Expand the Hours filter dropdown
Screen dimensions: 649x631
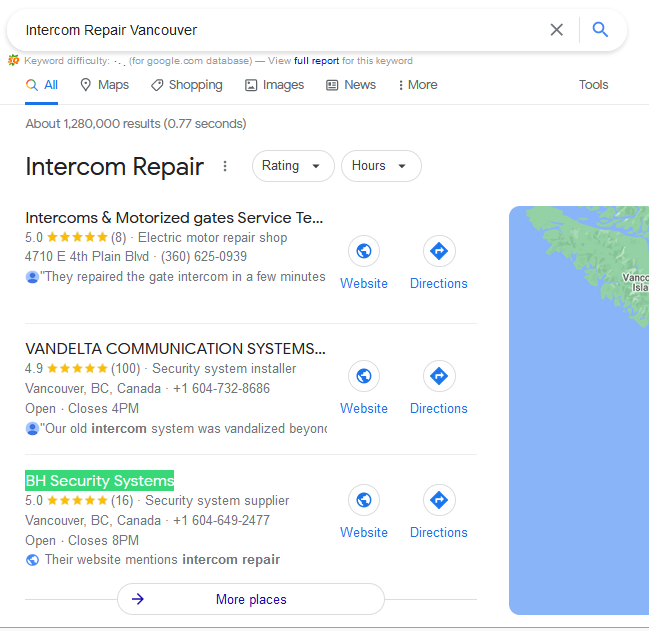click(381, 166)
